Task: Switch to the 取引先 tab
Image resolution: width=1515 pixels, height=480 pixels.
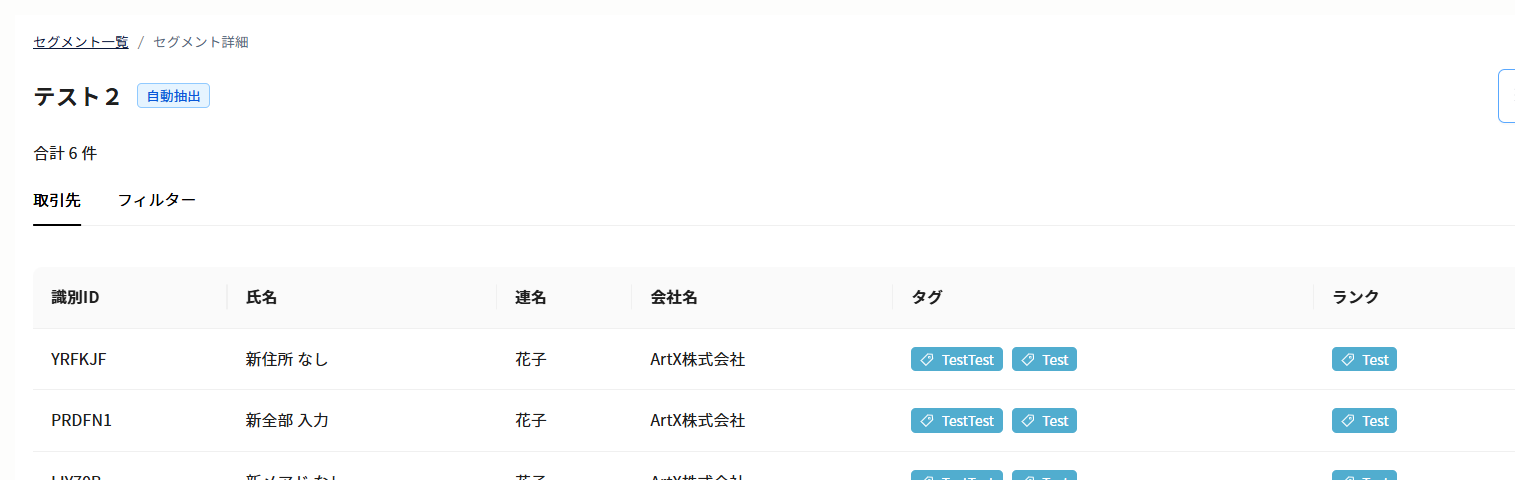Action: [57, 200]
